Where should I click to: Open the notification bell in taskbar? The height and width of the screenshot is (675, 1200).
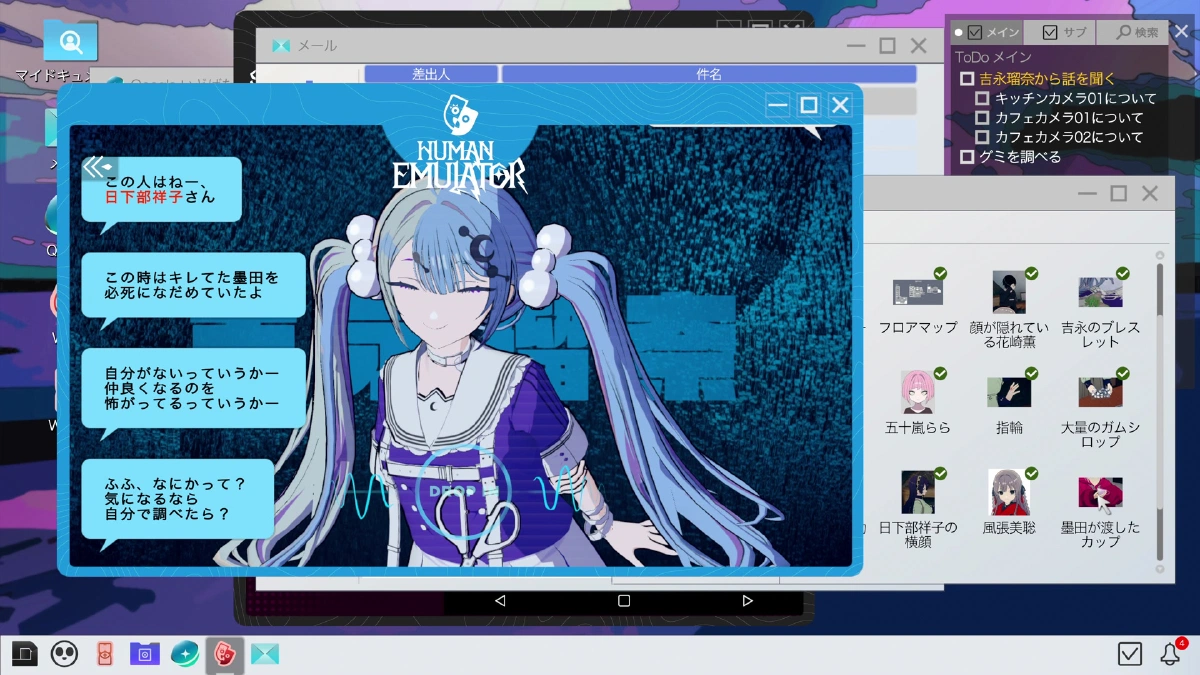(1170, 654)
